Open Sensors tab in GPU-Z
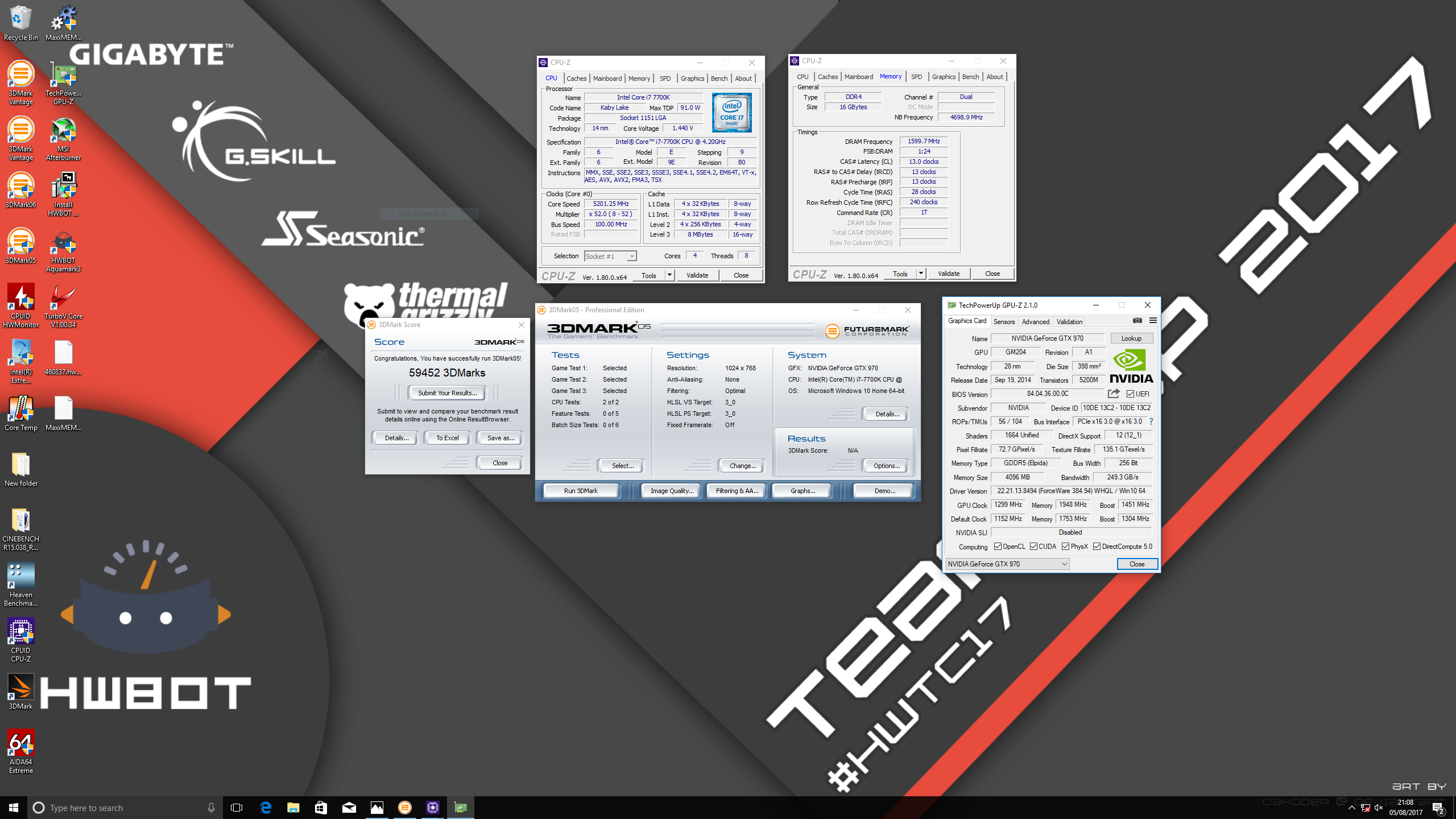The image size is (1456, 819). pyautogui.click(x=1004, y=322)
